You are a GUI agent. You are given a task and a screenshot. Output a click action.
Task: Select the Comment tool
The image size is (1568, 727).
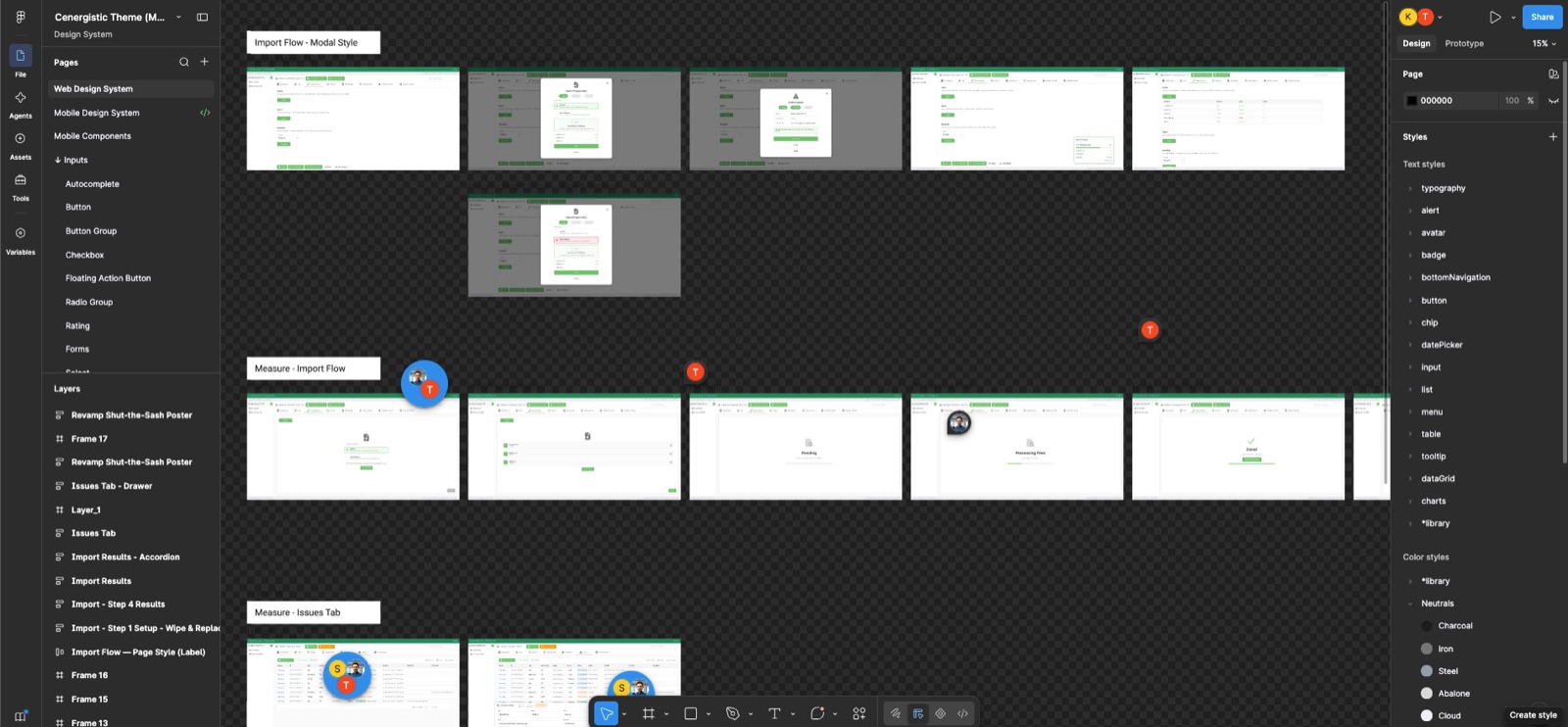[817, 713]
